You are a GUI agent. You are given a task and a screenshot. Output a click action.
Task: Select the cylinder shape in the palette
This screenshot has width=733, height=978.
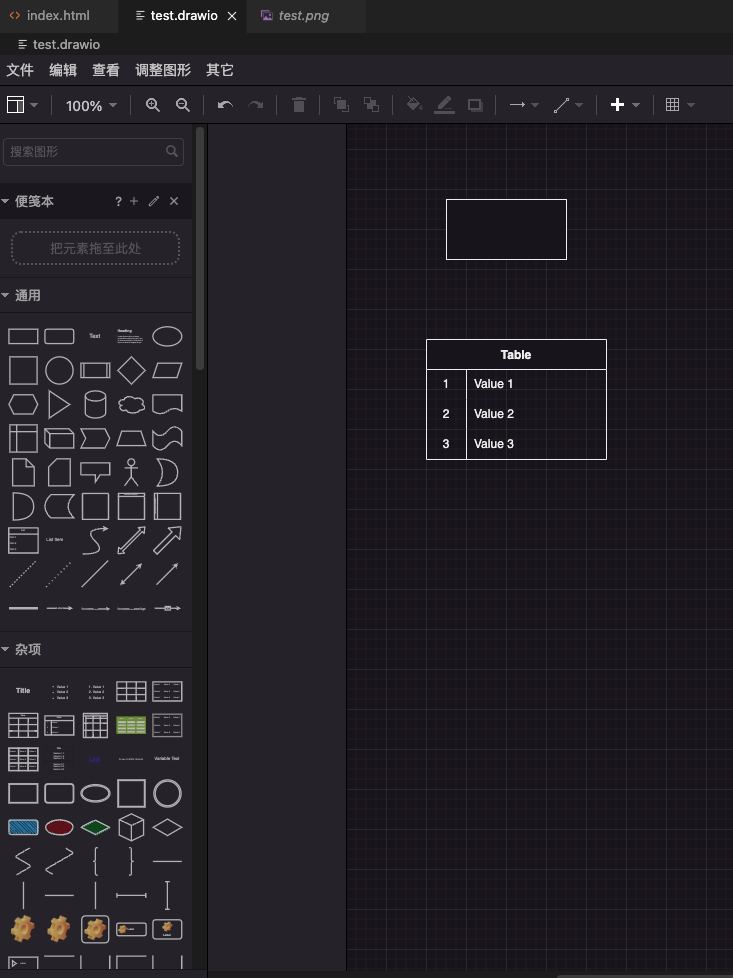tap(95, 404)
